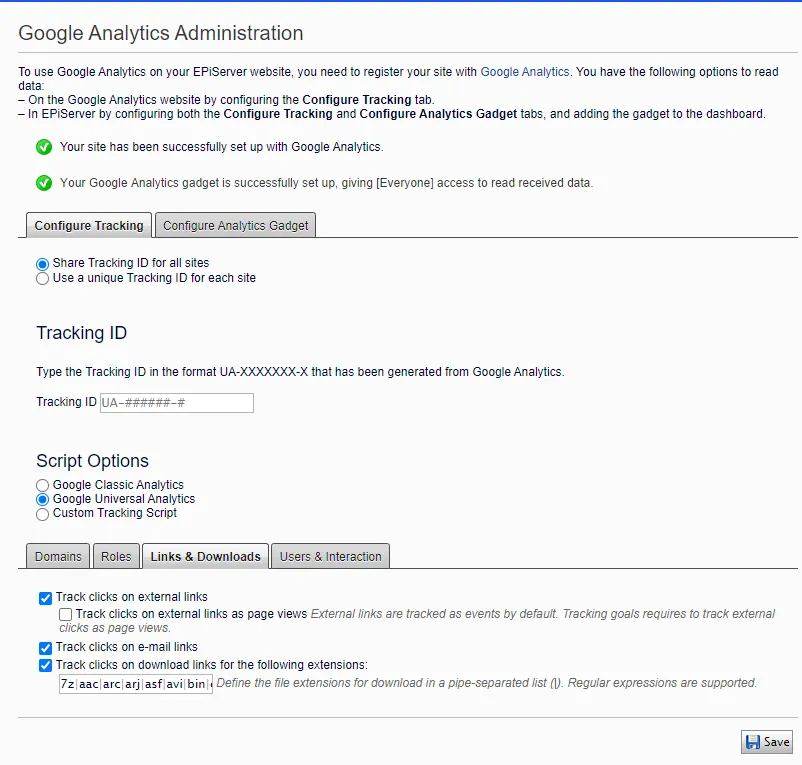Screen dimensions: 802x765
Task: Select Share Tracking ID for all sites
Action: pyautogui.click(x=42, y=264)
